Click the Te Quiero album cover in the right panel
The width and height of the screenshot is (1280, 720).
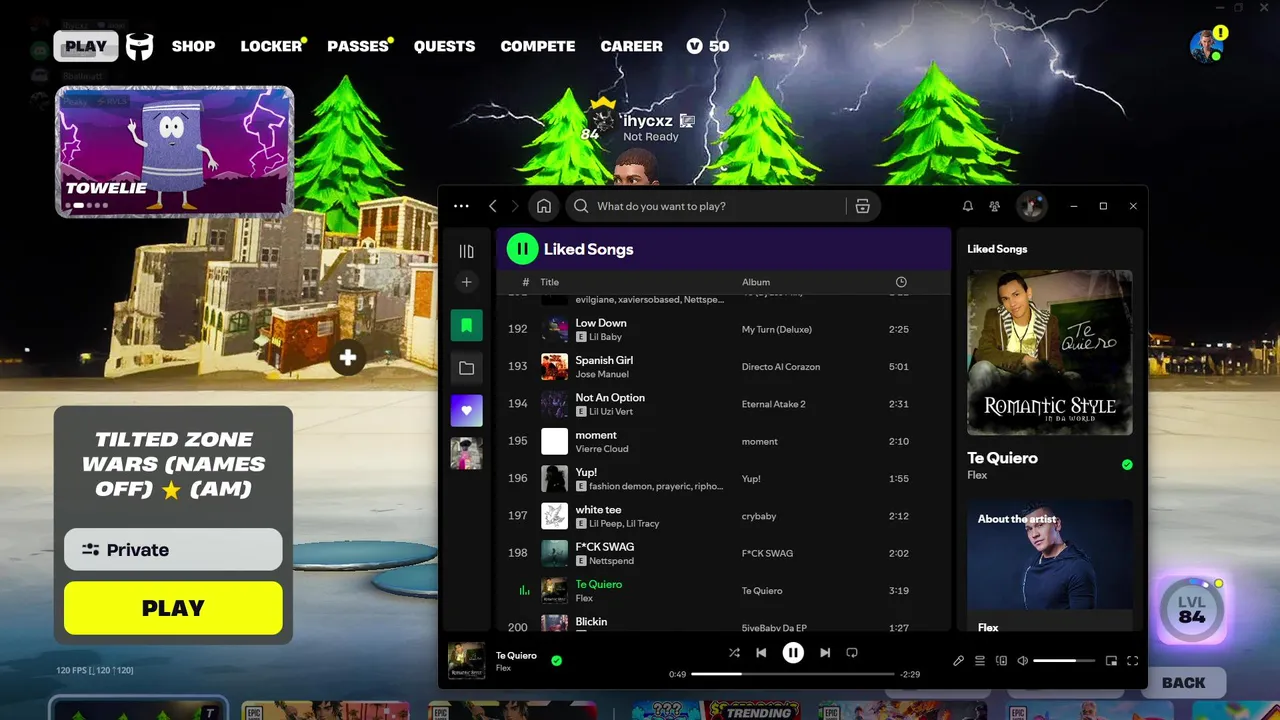pyautogui.click(x=1050, y=352)
